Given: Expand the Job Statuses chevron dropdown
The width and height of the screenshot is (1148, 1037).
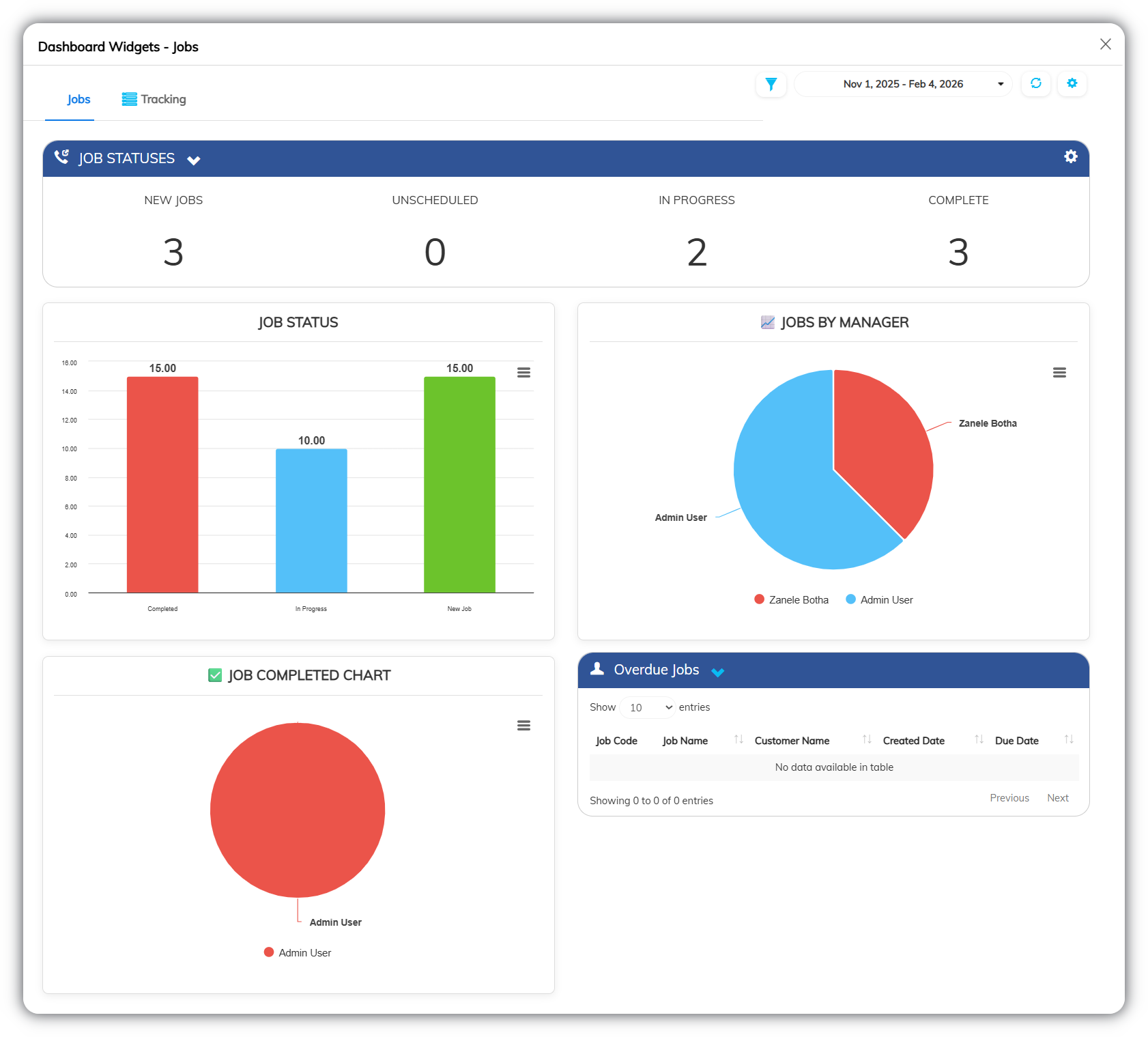Looking at the screenshot, I should click(194, 160).
